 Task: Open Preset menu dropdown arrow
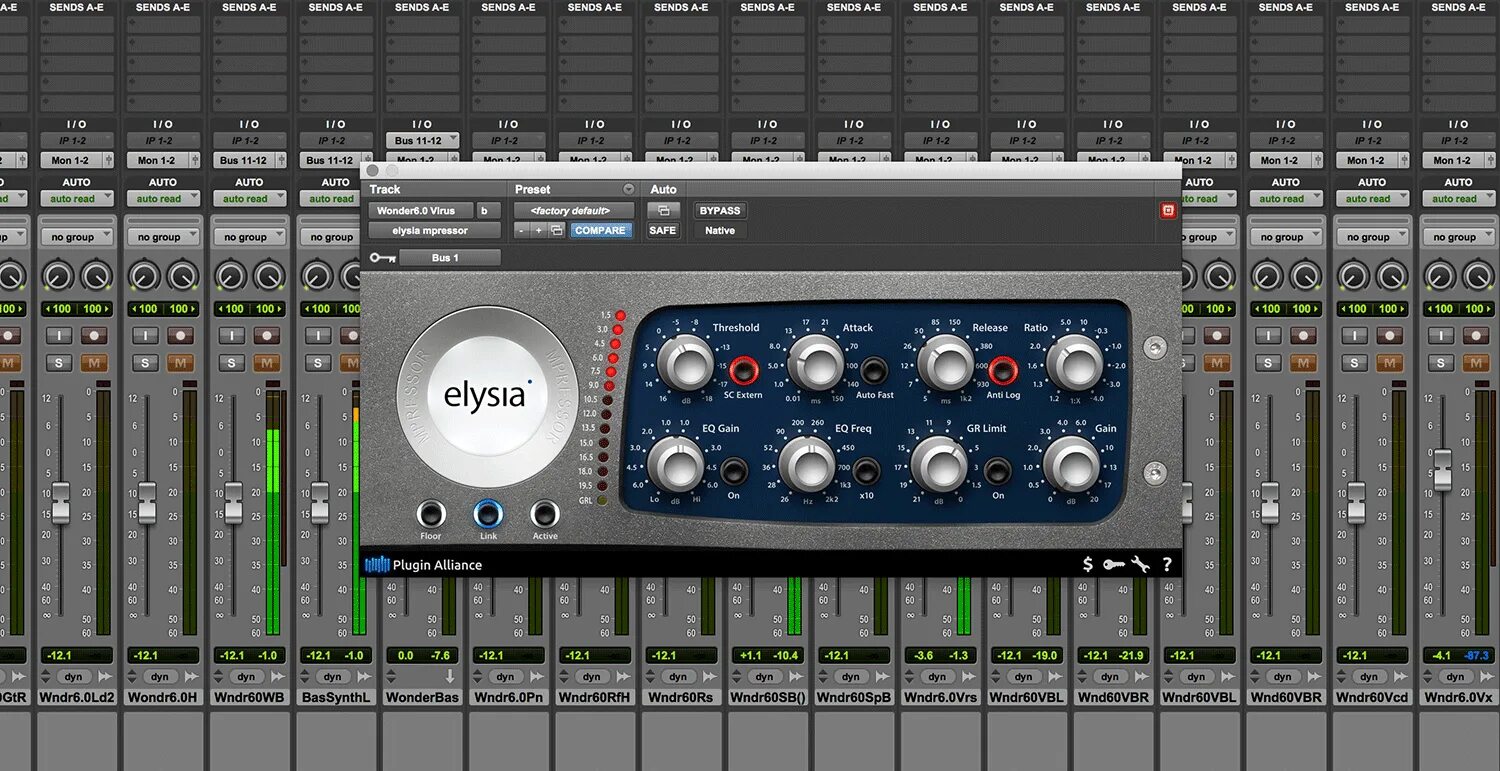629,189
